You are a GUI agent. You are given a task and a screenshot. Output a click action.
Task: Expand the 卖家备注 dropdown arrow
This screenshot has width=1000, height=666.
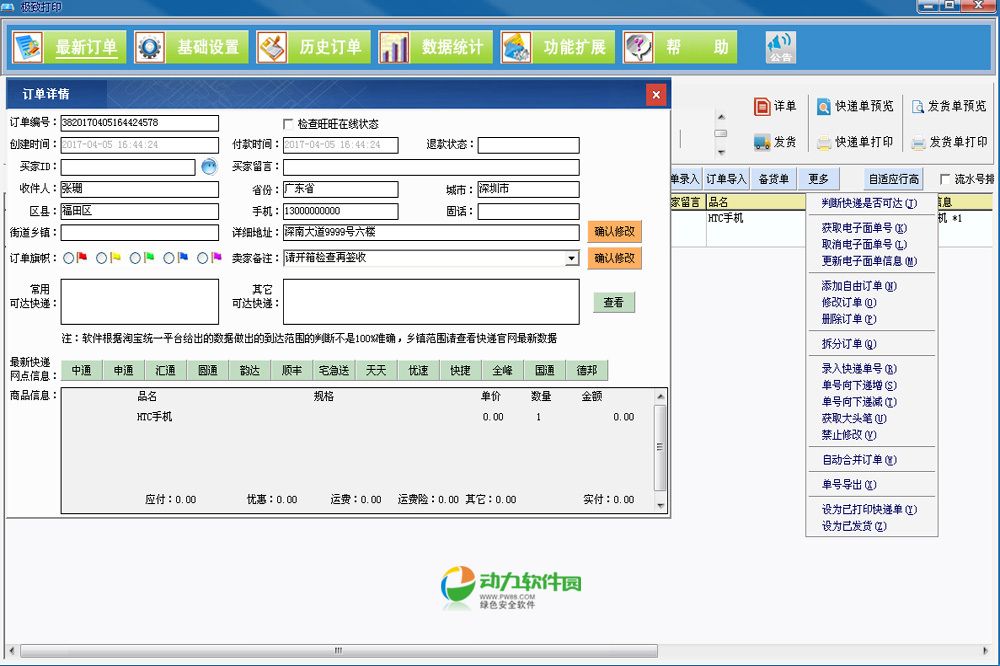572,258
